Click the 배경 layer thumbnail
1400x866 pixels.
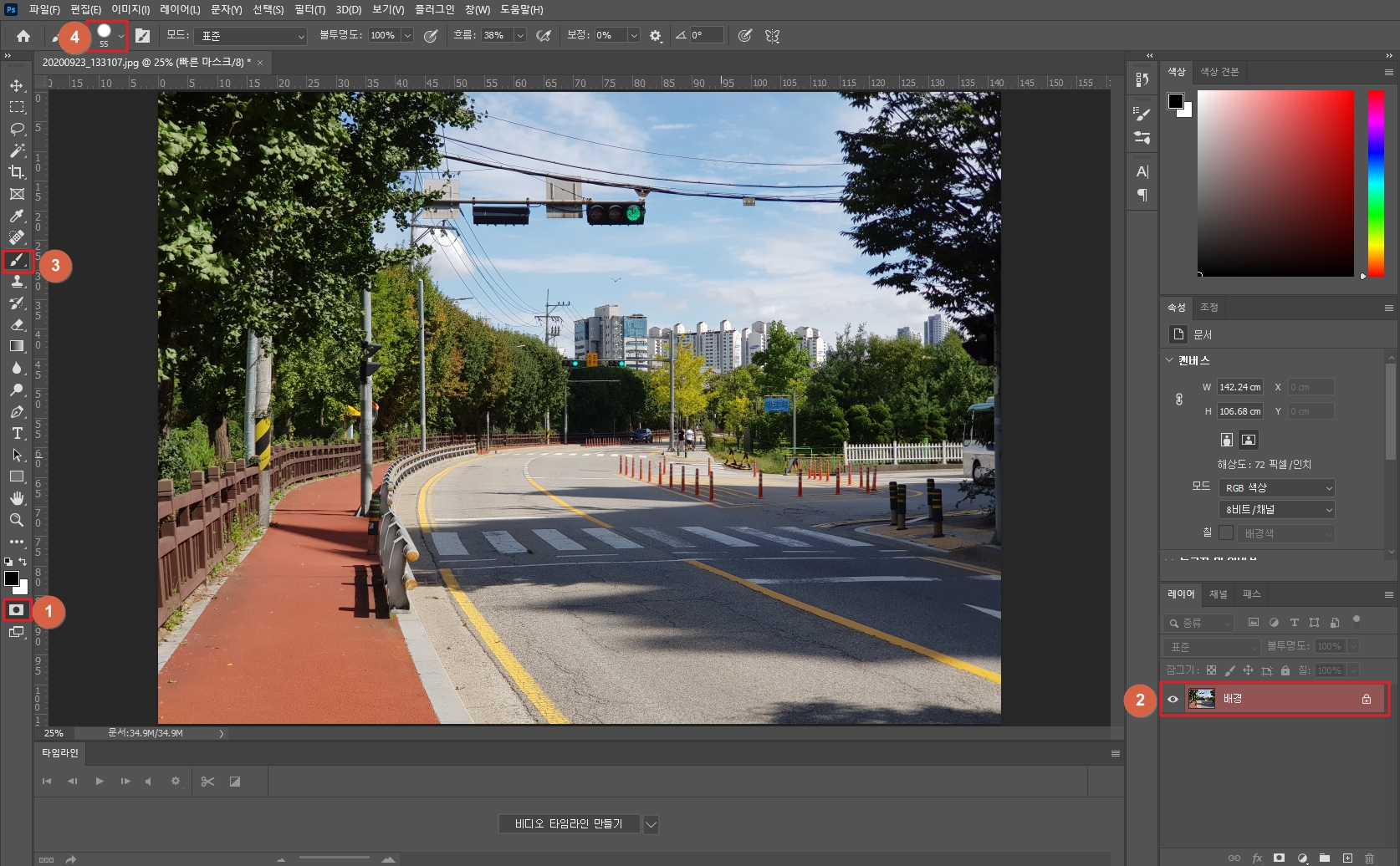(1202, 699)
